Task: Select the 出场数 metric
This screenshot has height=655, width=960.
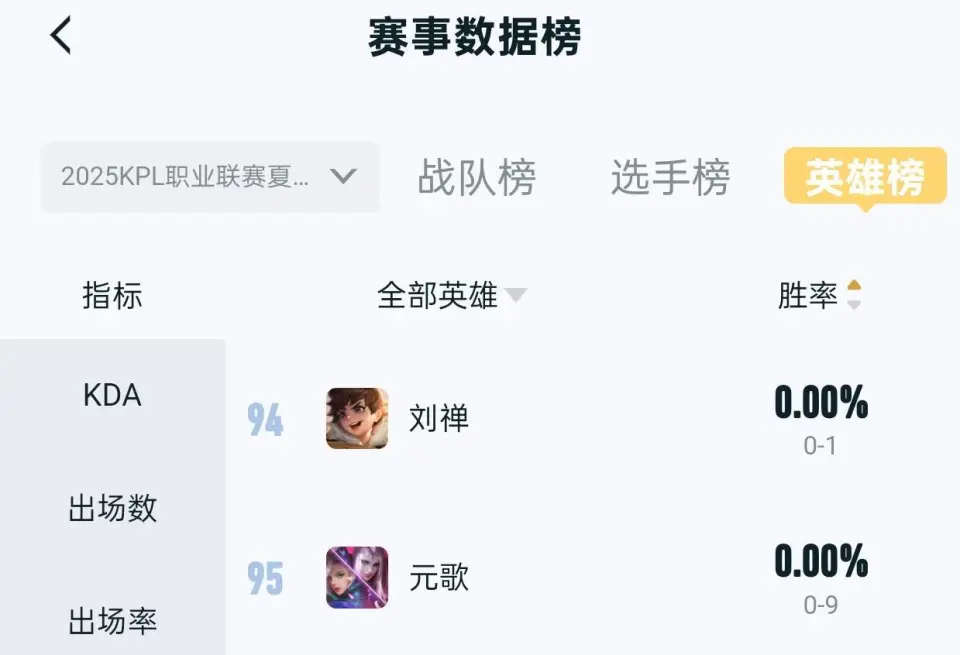Action: coord(112,508)
